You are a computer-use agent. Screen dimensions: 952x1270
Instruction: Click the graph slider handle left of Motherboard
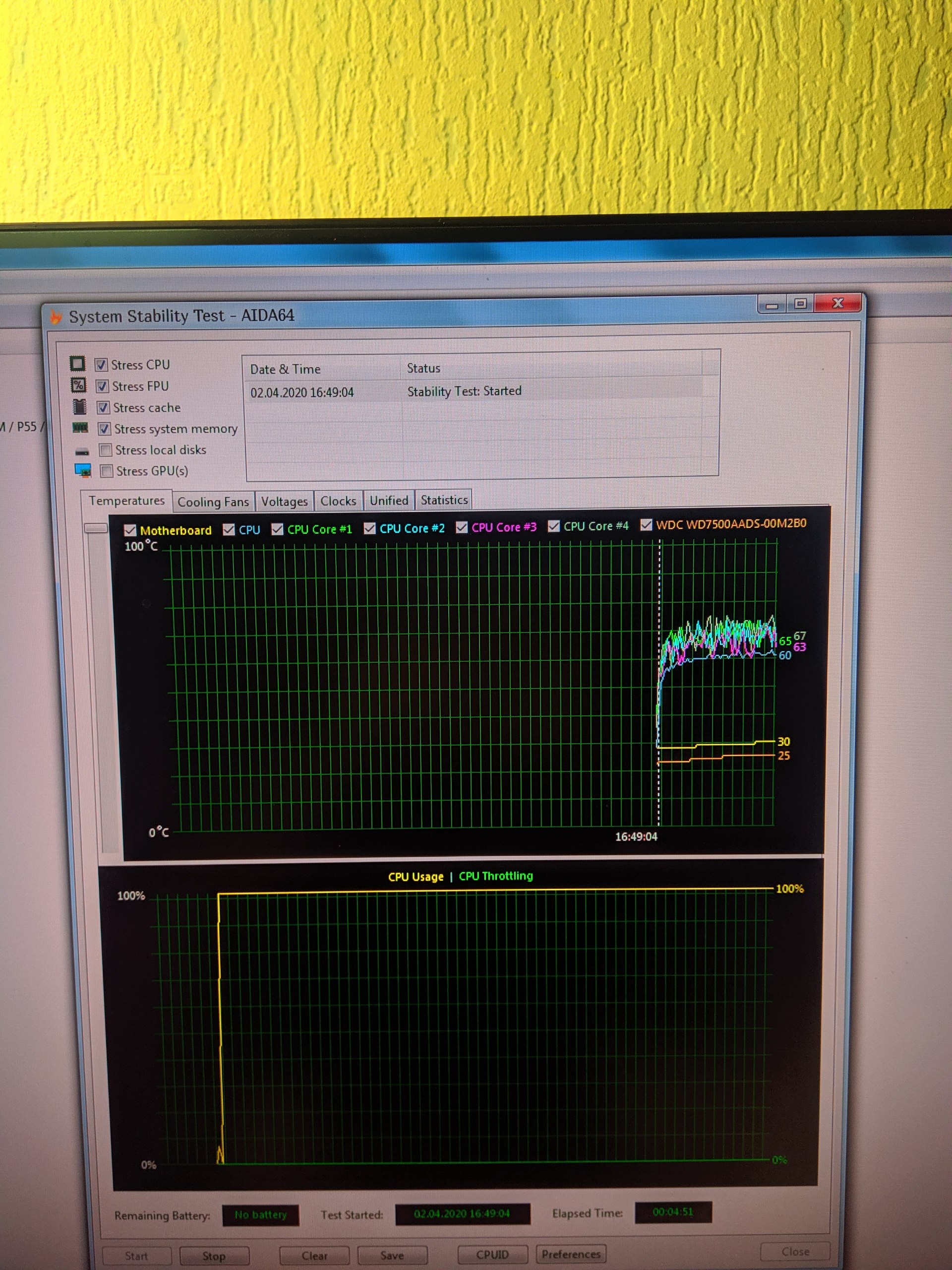(x=96, y=528)
